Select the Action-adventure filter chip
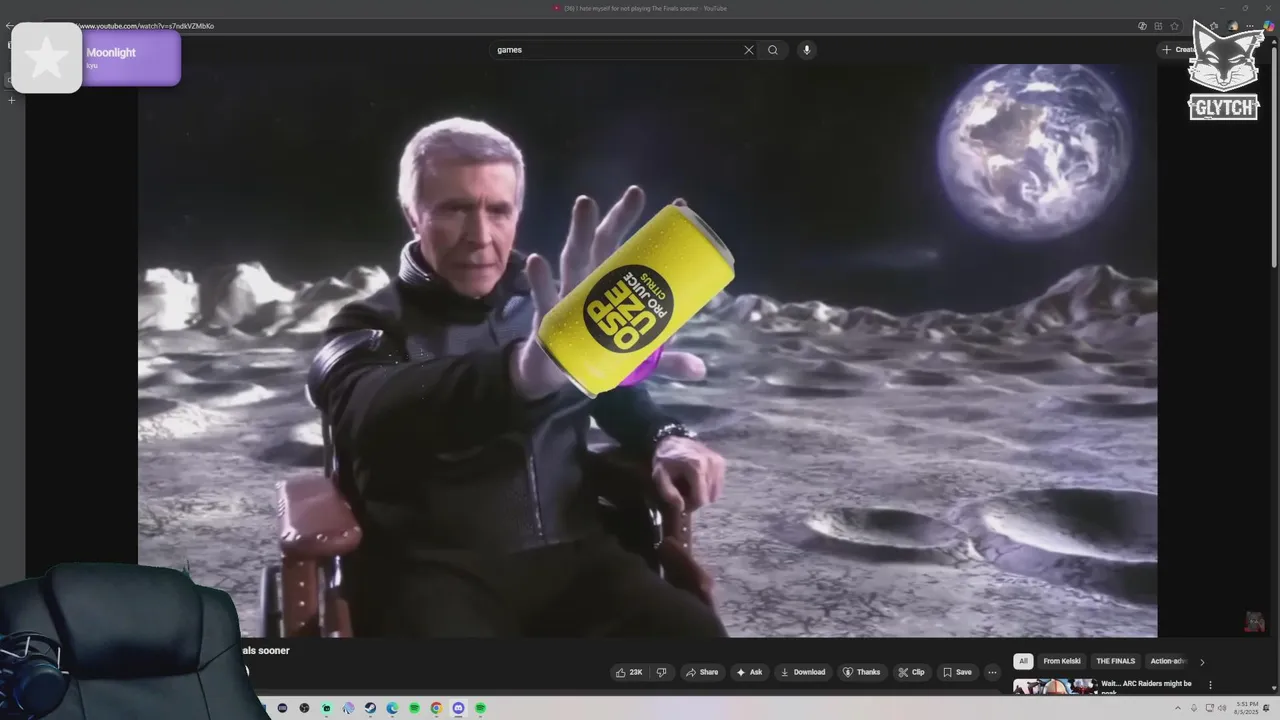 (1168, 661)
